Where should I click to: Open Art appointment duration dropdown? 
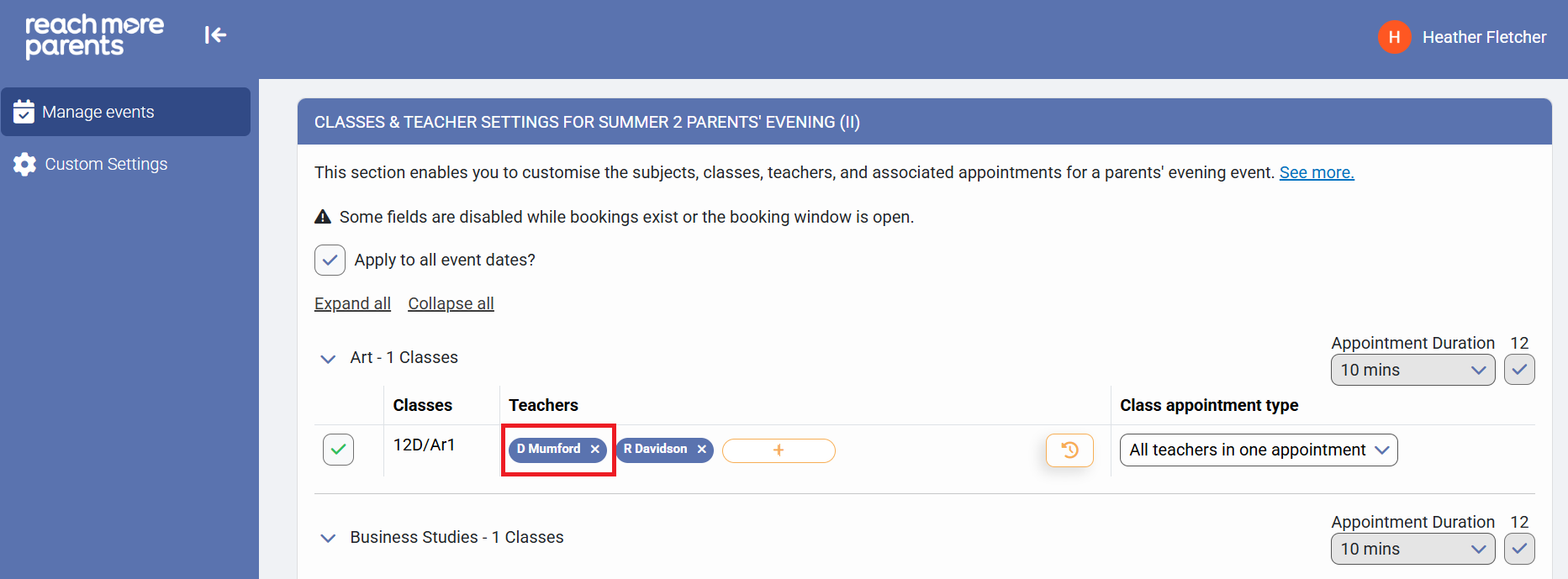click(x=1412, y=370)
